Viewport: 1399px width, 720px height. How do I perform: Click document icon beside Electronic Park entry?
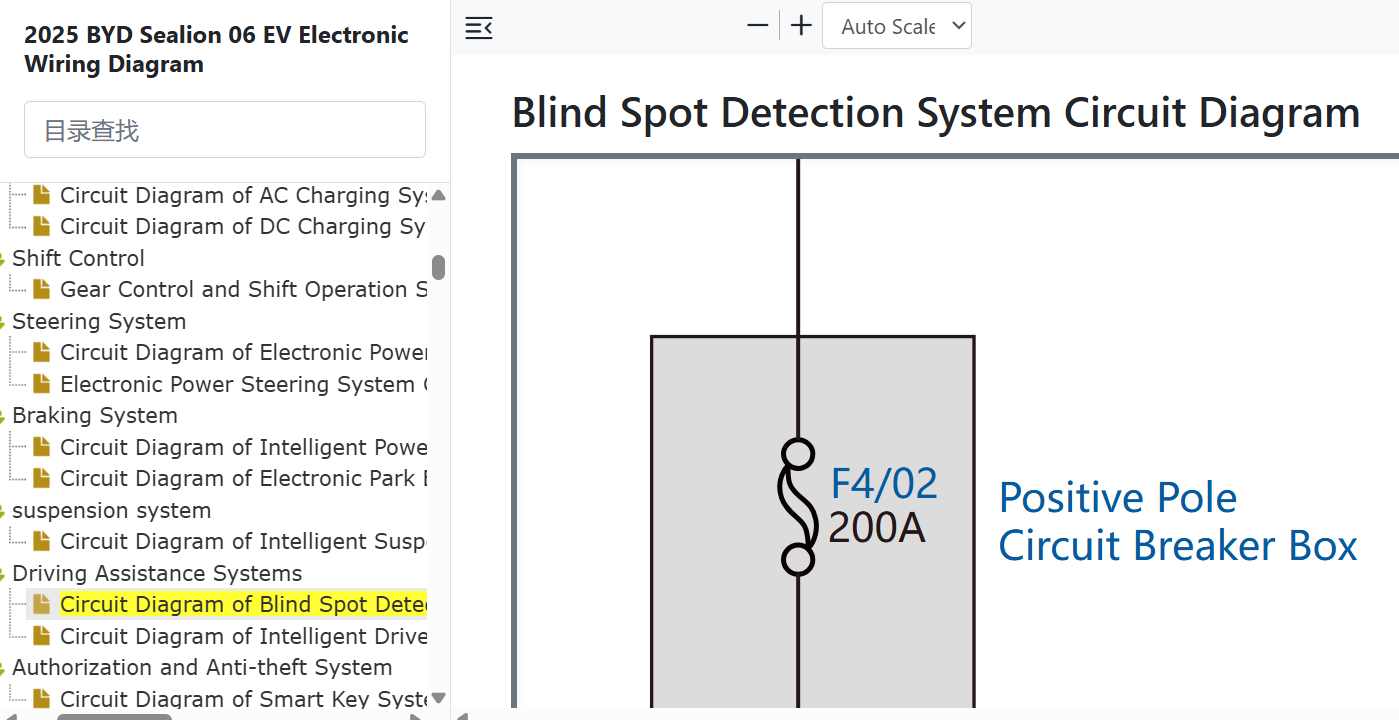41,478
